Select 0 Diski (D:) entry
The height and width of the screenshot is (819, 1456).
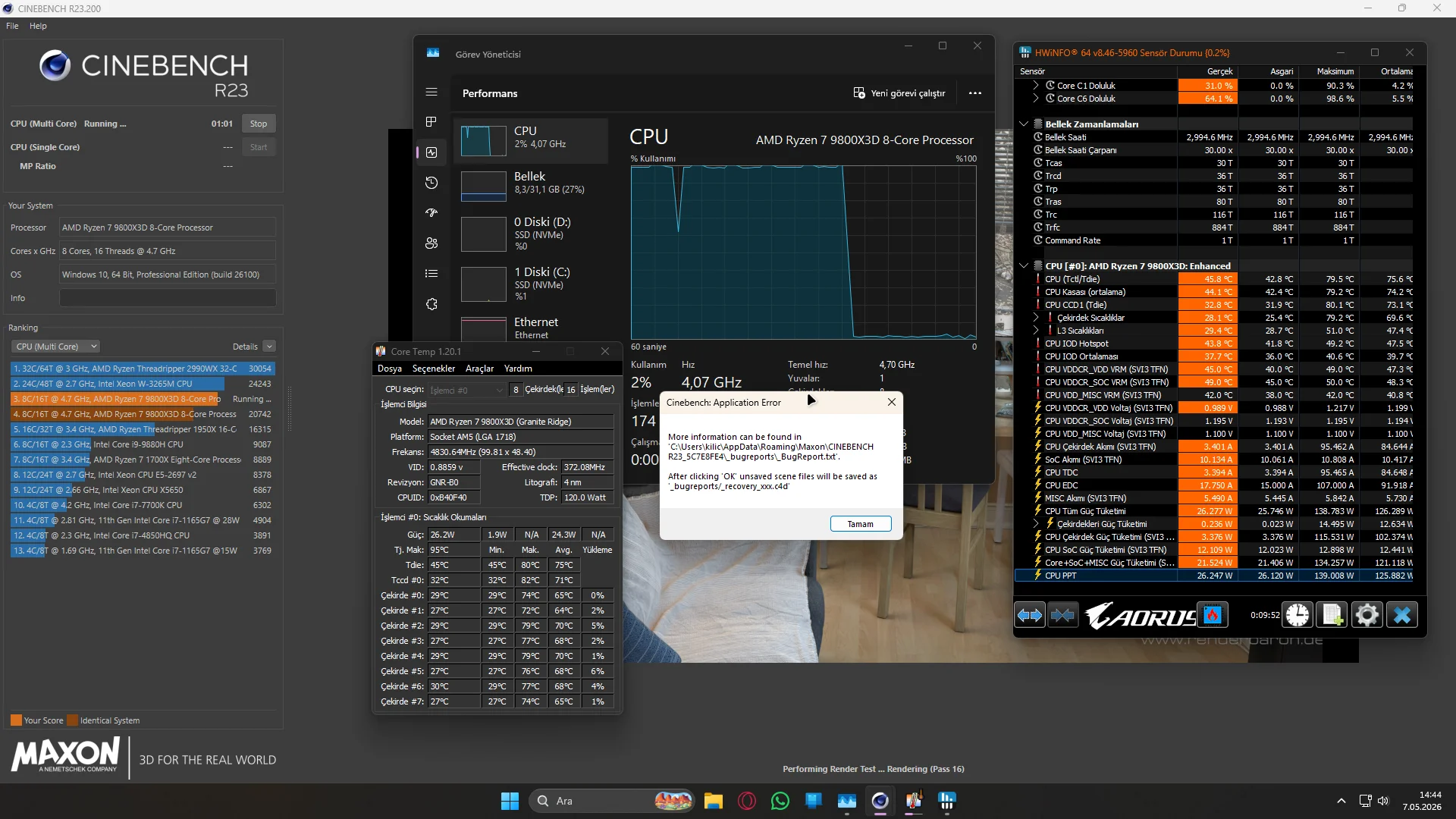pos(531,234)
